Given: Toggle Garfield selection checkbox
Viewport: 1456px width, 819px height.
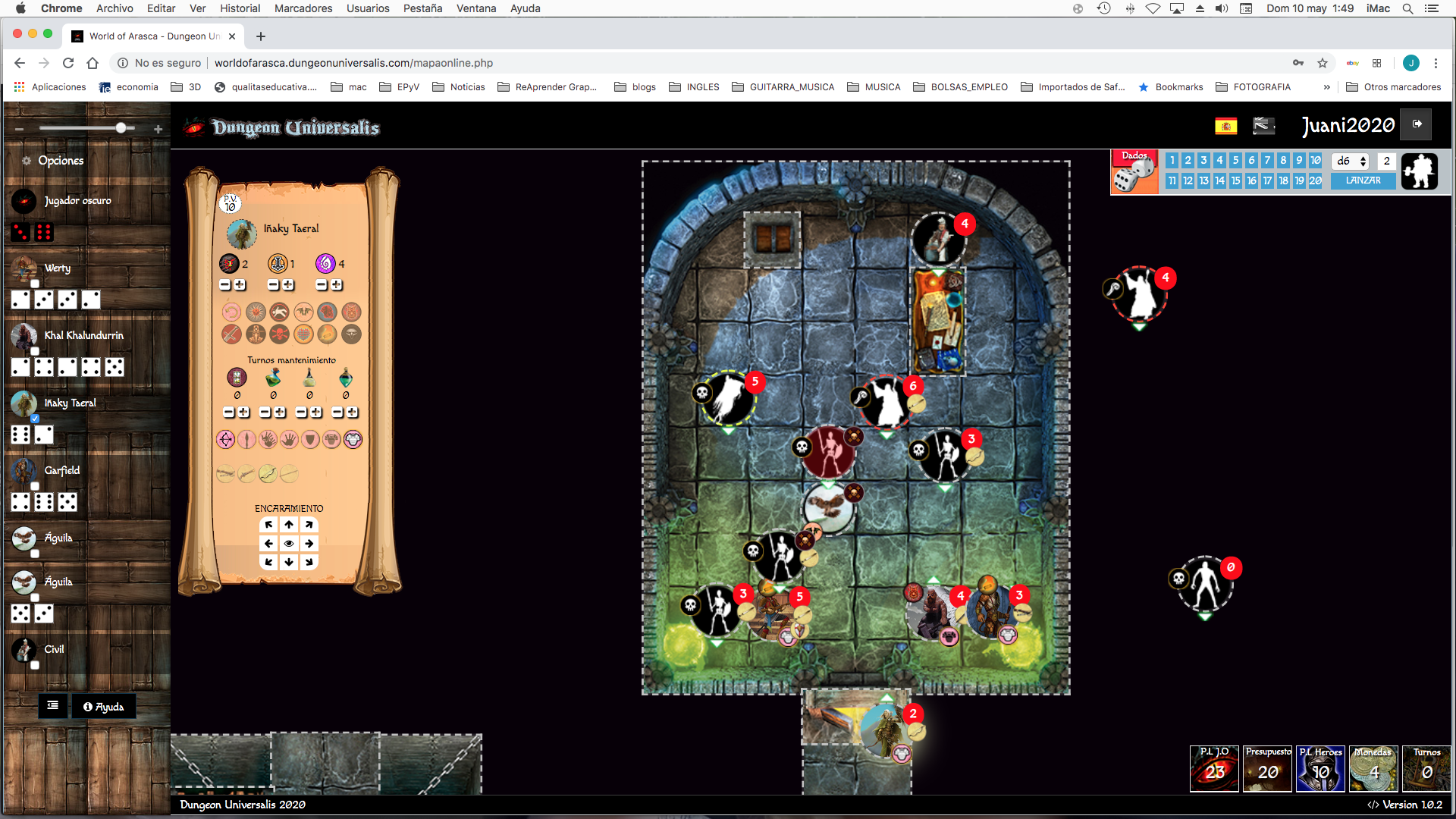Looking at the screenshot, I should [34, 486].
